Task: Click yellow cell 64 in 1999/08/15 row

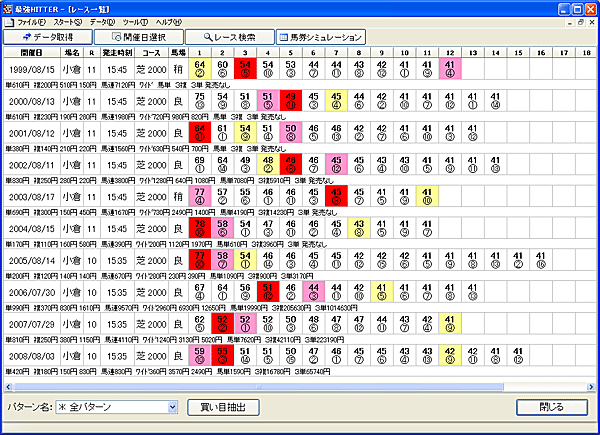Action: click(199, 69)
